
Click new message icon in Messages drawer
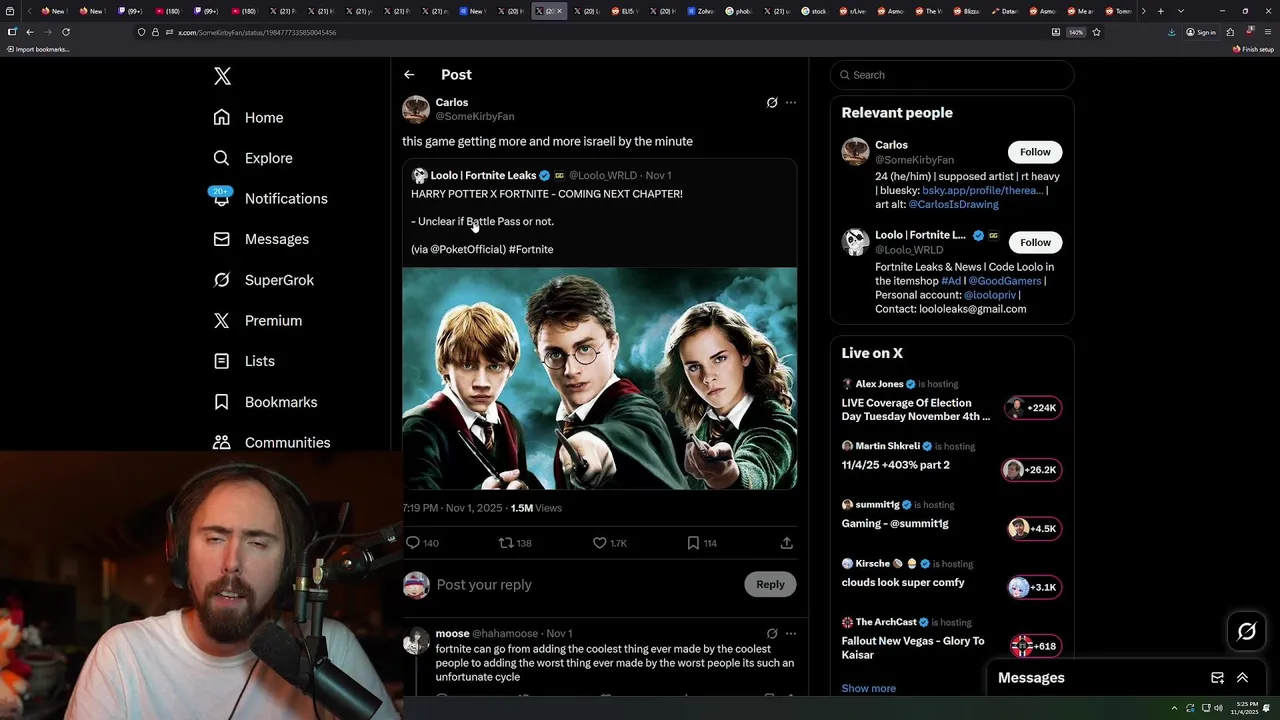(x=1217, y=678)
